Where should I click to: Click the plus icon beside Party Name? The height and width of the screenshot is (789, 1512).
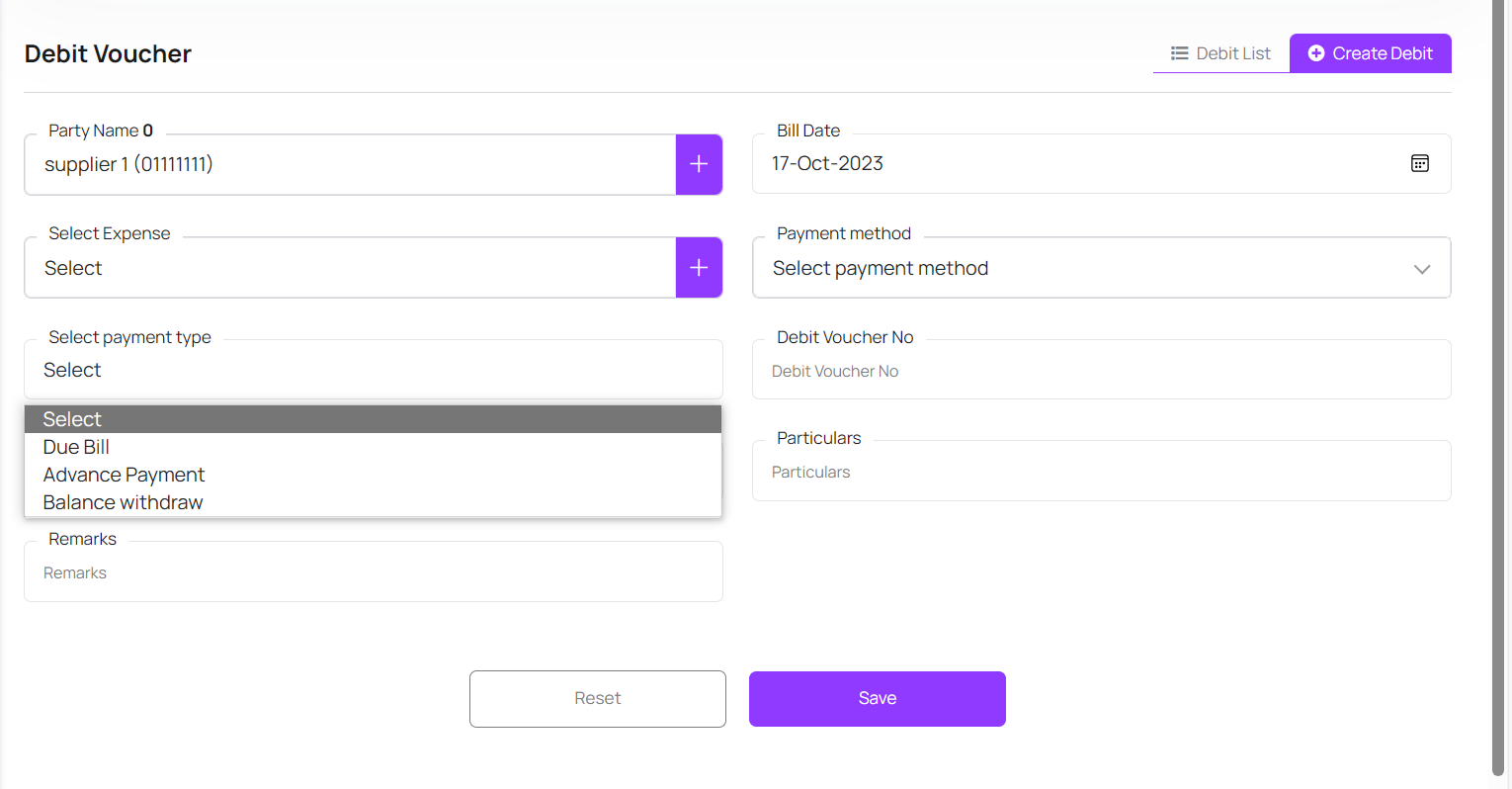(699, 164)
